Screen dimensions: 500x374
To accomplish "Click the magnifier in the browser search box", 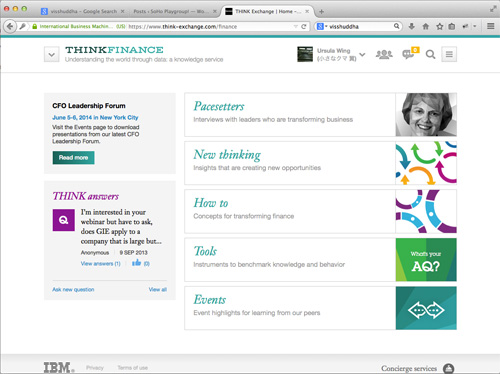I will tap(396, 26).
